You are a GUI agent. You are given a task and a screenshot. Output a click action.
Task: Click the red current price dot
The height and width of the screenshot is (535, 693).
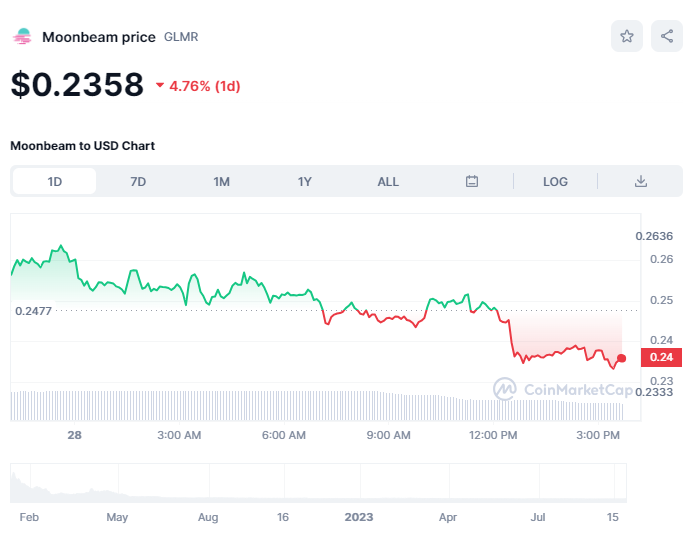(622, 358)
